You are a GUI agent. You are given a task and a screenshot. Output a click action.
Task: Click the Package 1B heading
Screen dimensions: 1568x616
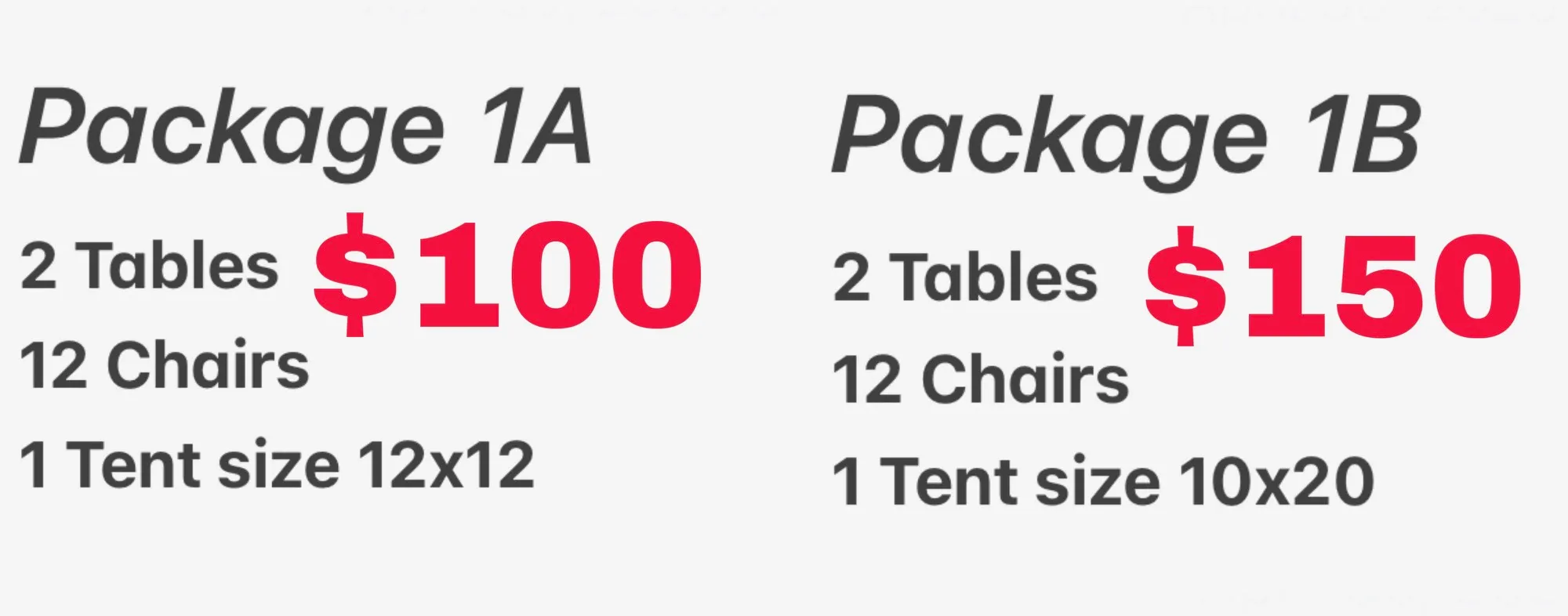point(1125,137)
